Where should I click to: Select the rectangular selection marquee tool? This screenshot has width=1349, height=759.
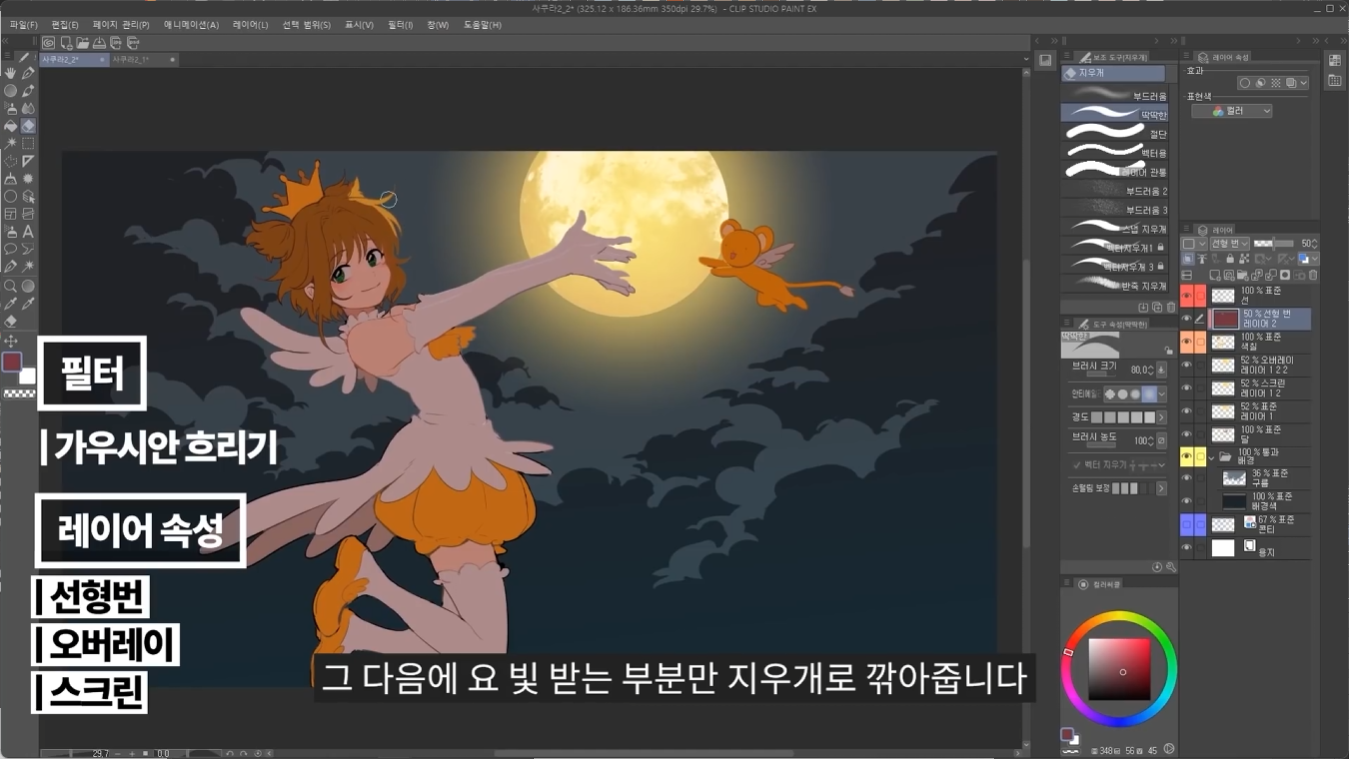(x=28, y=143)
